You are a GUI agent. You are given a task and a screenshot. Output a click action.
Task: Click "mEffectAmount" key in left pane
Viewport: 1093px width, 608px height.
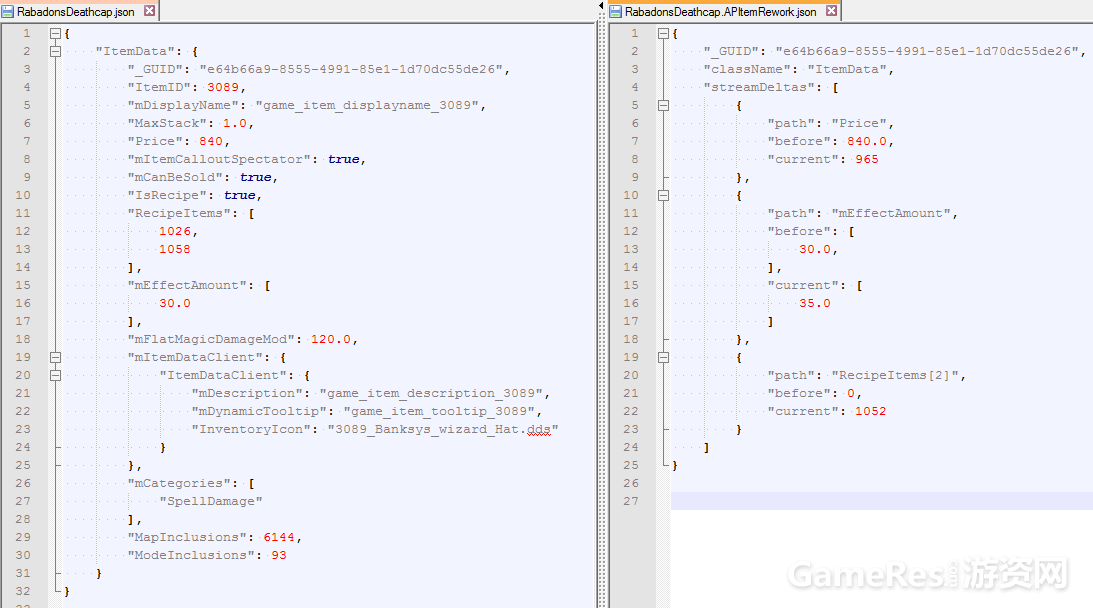188,285
